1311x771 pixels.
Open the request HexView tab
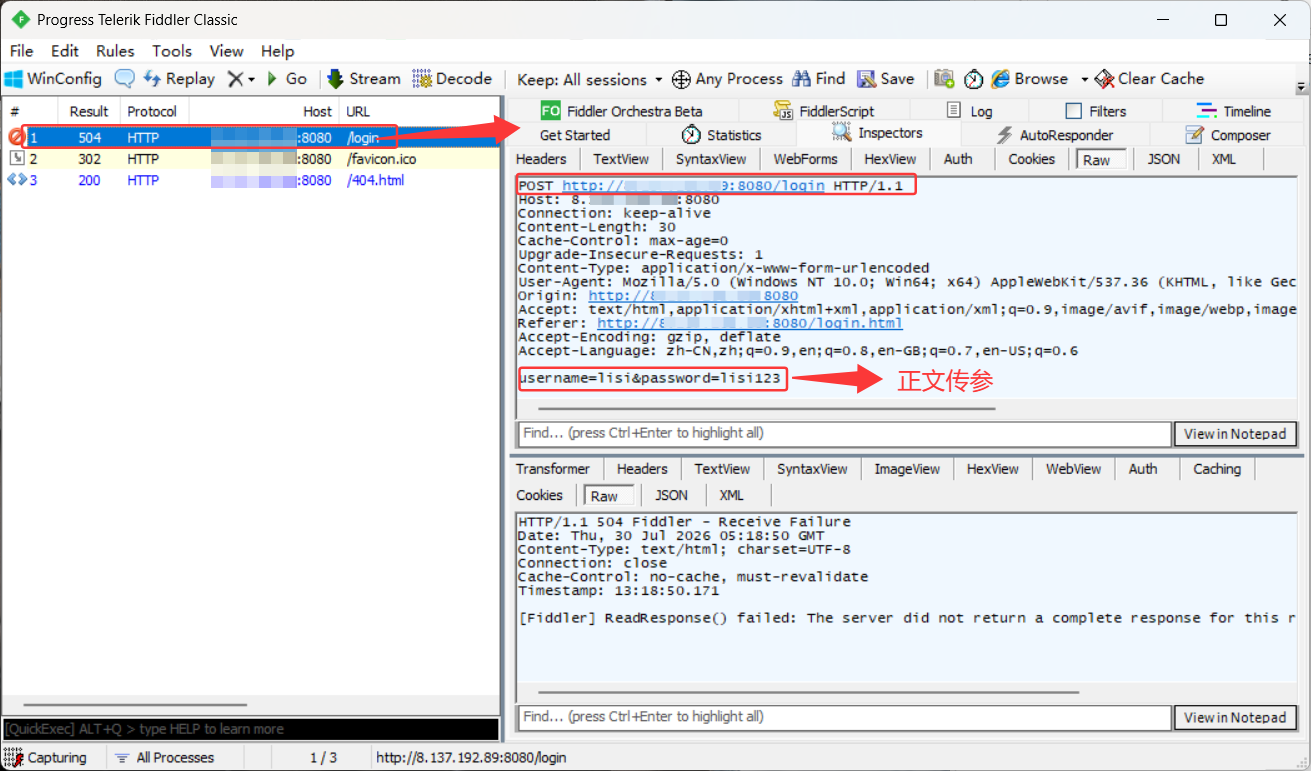click(x=890, y=159)
